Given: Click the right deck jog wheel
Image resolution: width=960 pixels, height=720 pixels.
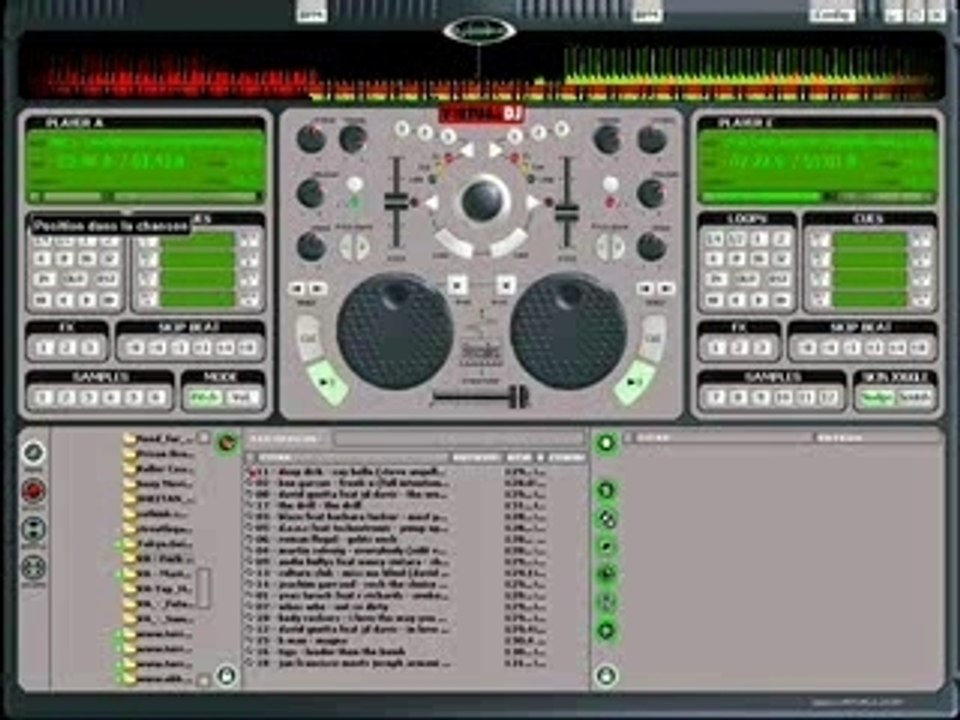Looking at the screenshot, I should [568, 331].
